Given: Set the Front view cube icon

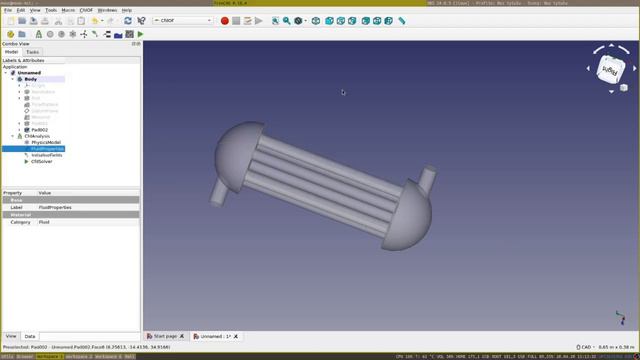Looking at the screenshot, I should [329, 21].
